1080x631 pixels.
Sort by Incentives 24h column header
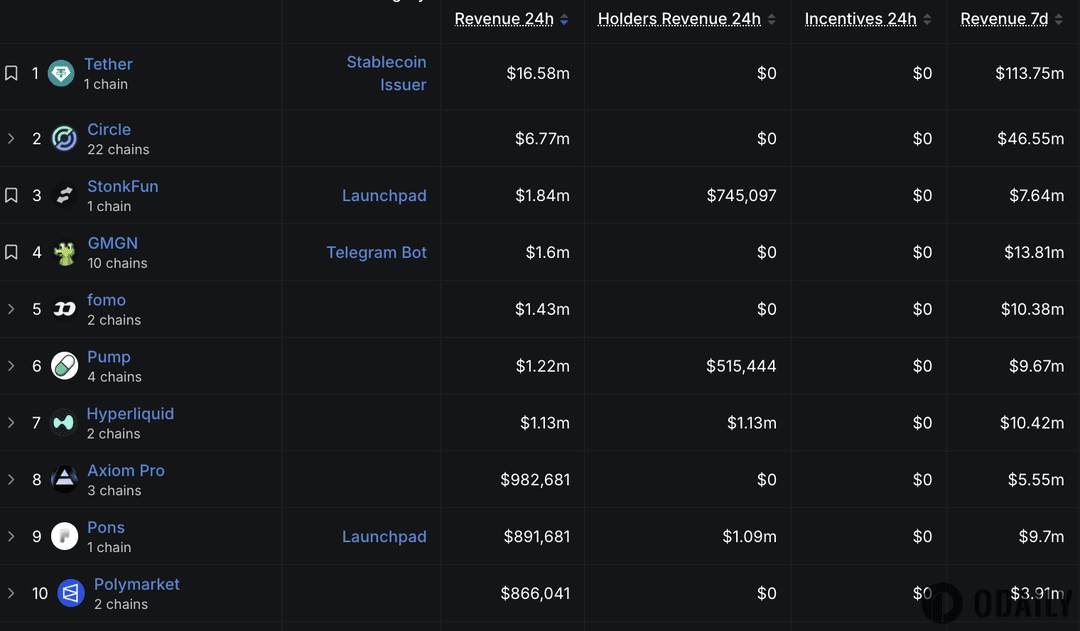pyautogui.click(x=860, y=19)
